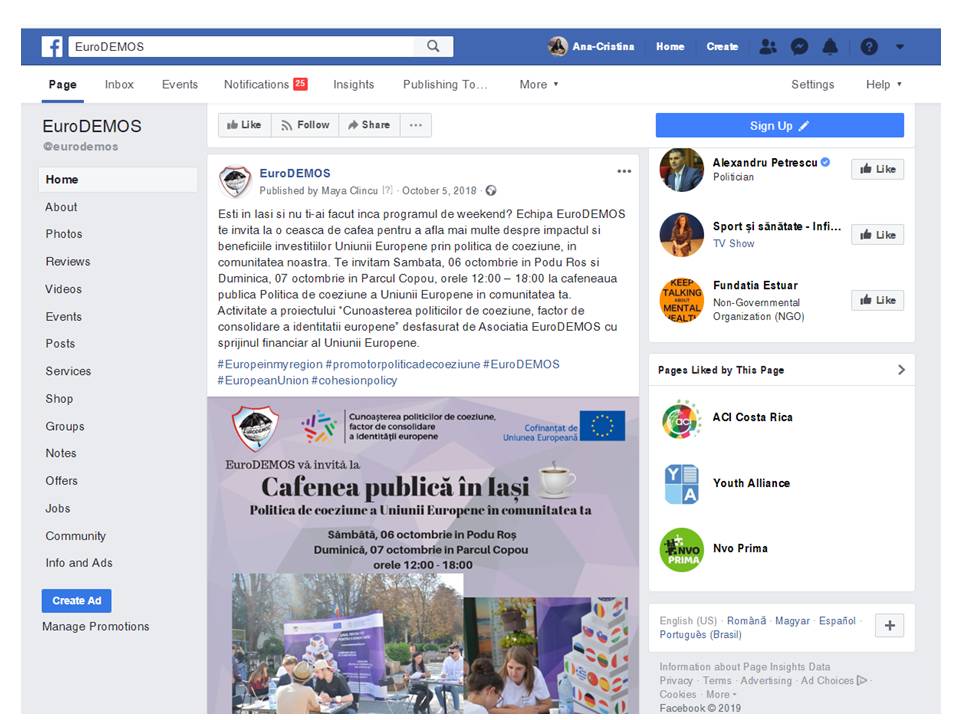This screenshot has height=720, width=960.
Task: Click the Quick Help question icon
Action: pyautogui.click(x=869, y=47)
